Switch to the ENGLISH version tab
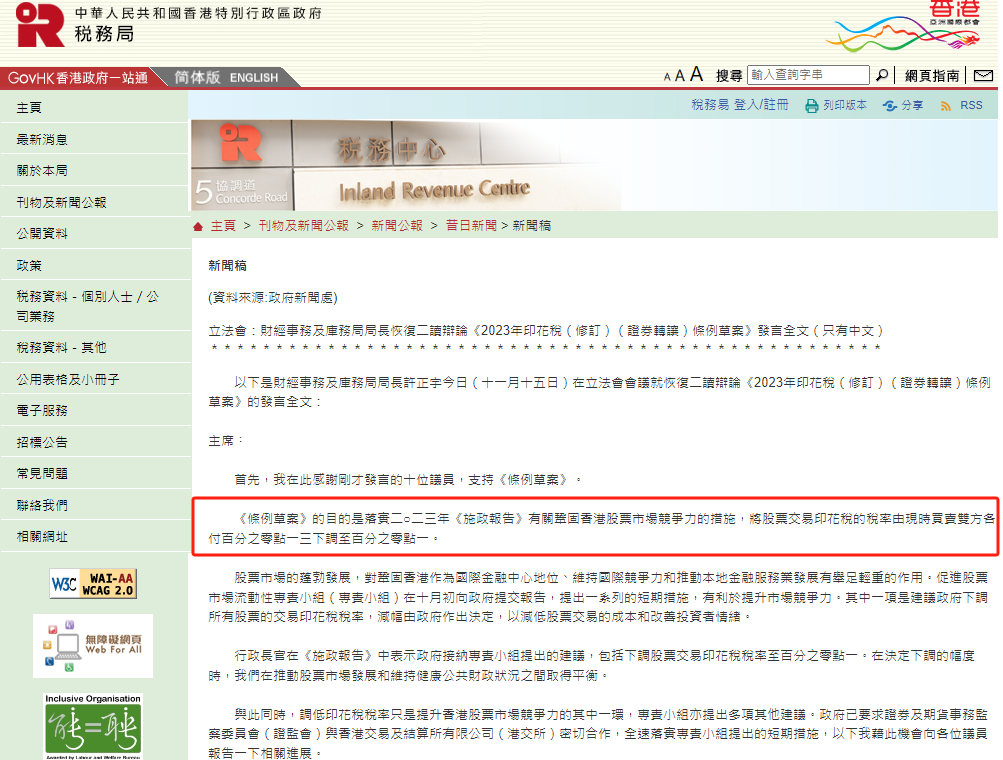 (x=253, y=77)
